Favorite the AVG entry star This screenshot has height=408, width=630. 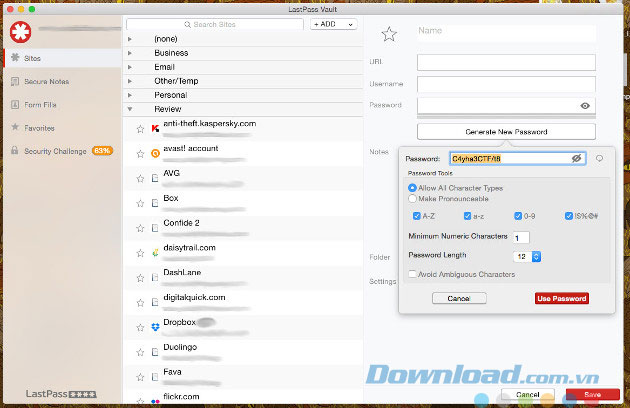coord(140,178)
